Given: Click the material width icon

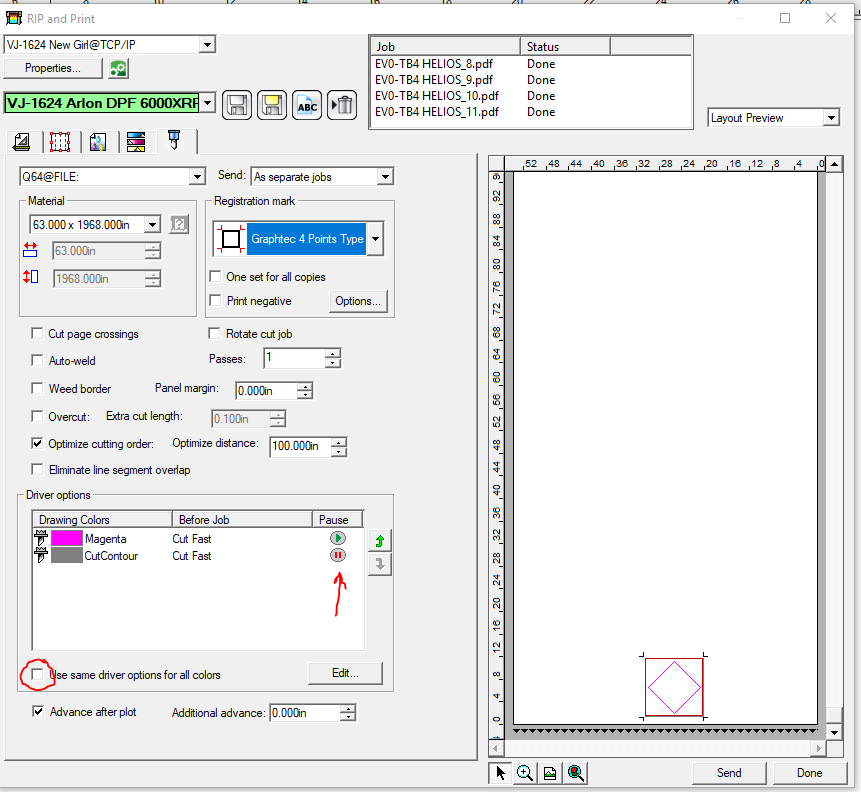Looking at the screenshot, I should pos(30,250).
